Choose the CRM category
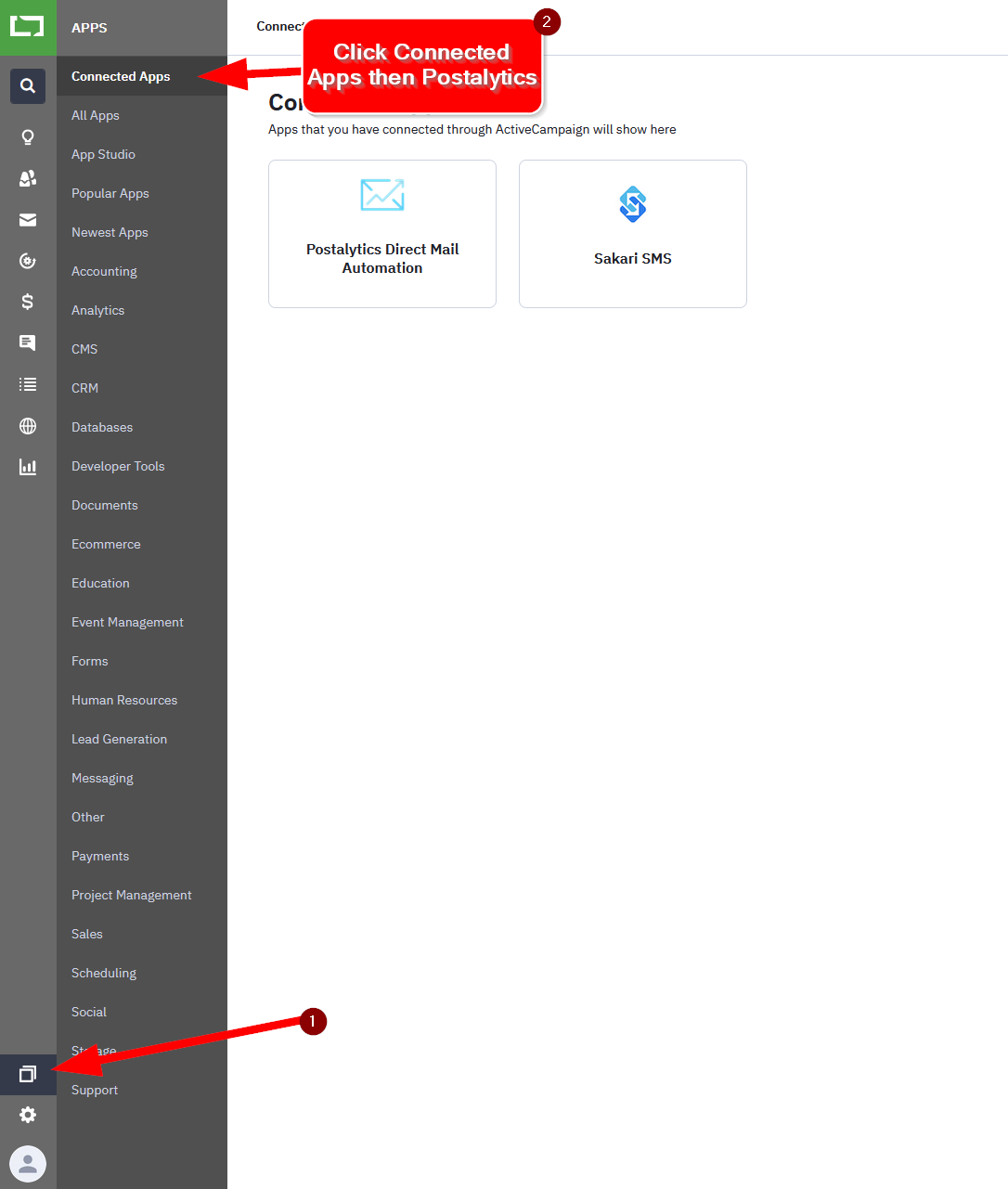 pos(142,388)
